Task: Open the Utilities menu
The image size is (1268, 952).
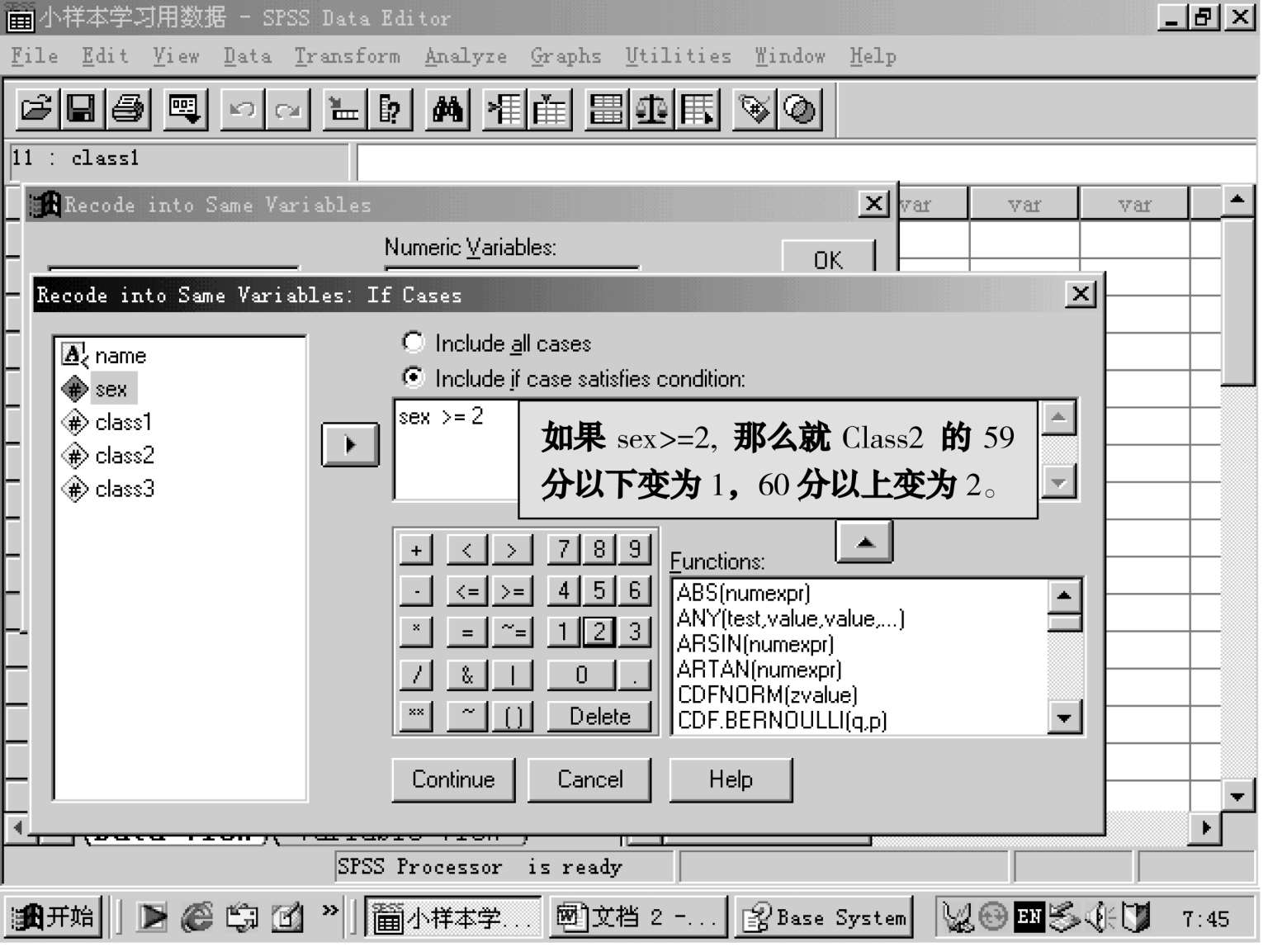Action: pyautogui.click(x=678, y=56)
